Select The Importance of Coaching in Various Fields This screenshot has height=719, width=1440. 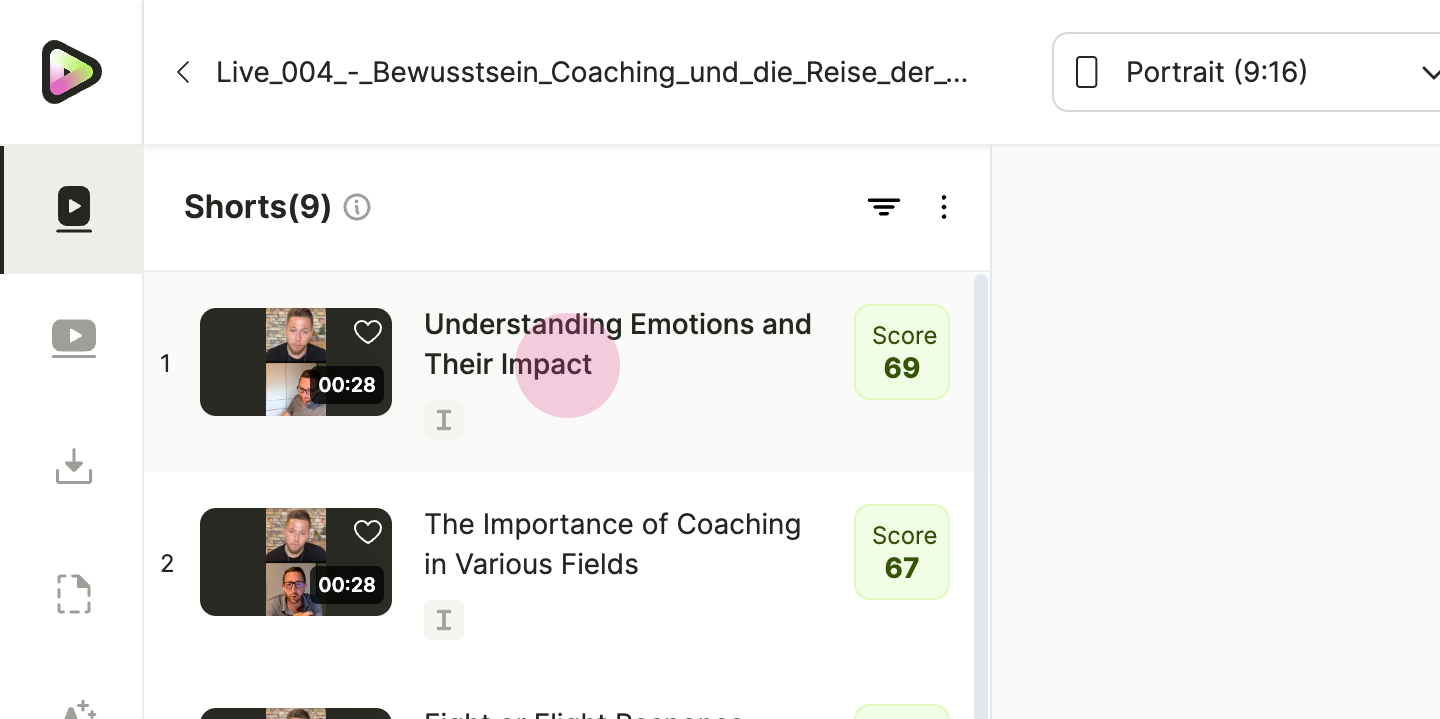click(x=613, y=544)
